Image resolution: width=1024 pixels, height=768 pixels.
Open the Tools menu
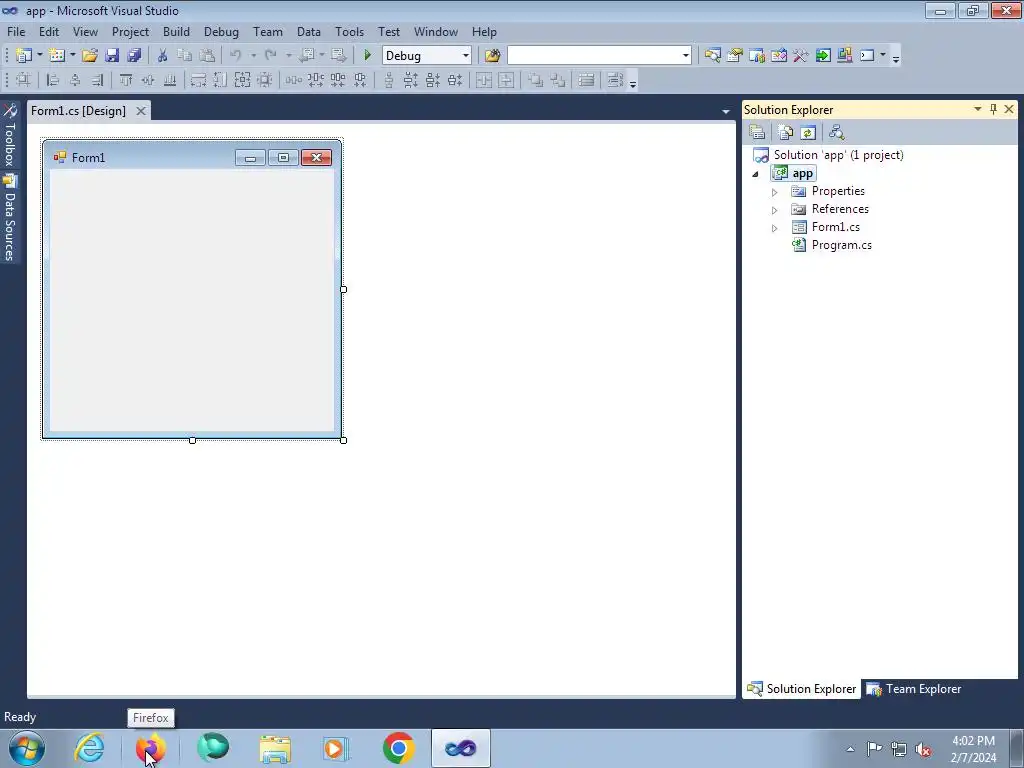click(x=349, y=31)
